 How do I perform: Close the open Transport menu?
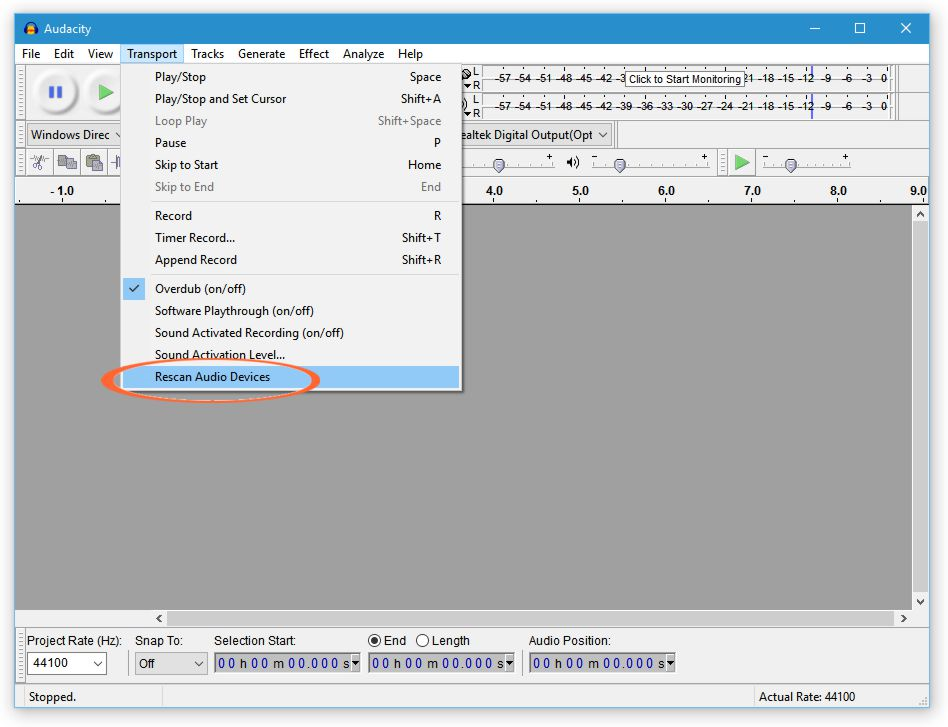(x=152, y=54)
